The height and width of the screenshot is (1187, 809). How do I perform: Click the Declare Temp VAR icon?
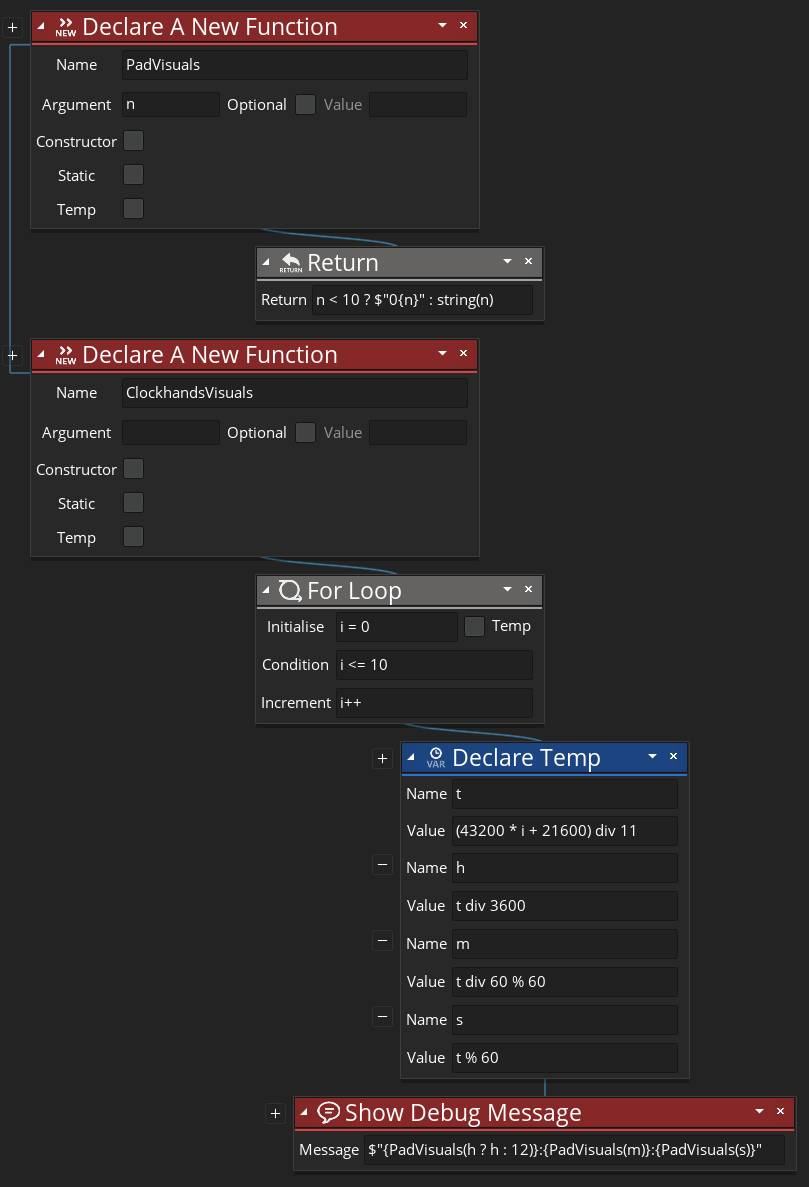[x=435, y=758]
